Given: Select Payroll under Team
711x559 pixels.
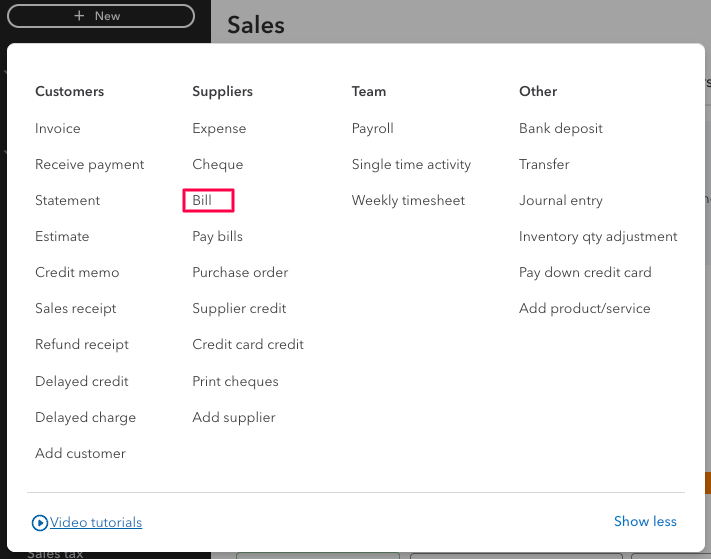Looking at the screenshot, I should 372,128.
